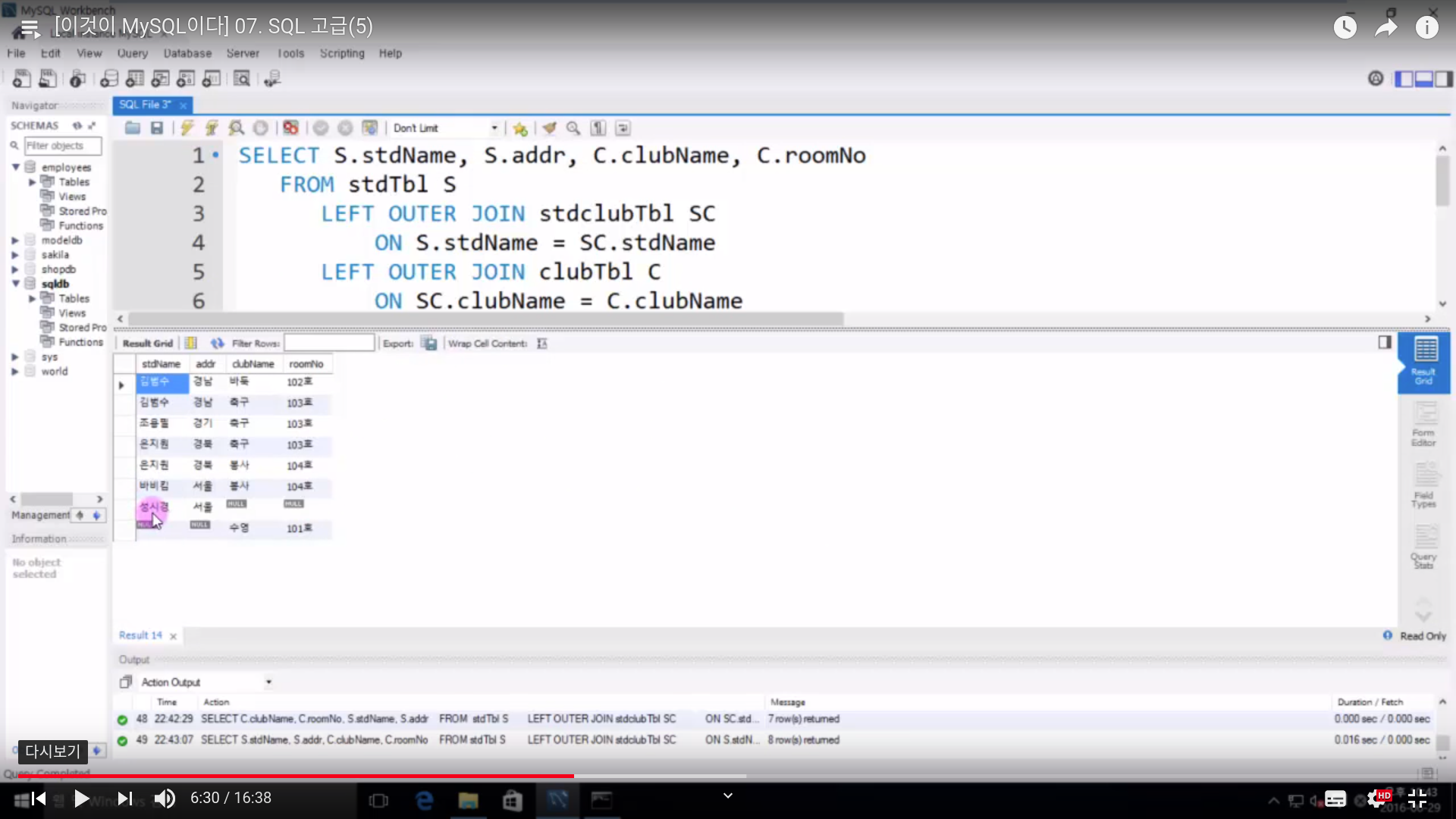Execute query with lightning bolt icon
The width and height of the screenshot is (1456, 819).
tap(187, 128)
